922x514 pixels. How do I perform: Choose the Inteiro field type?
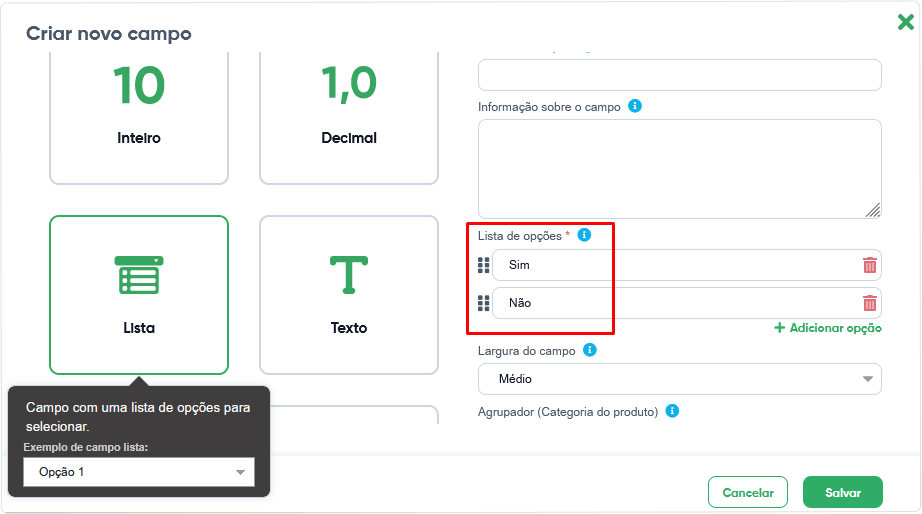(x=139, y=118)
